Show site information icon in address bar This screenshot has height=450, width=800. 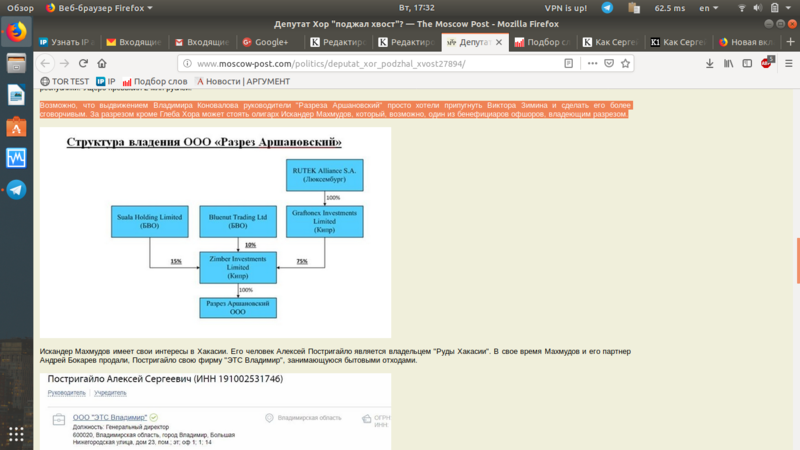187,63
